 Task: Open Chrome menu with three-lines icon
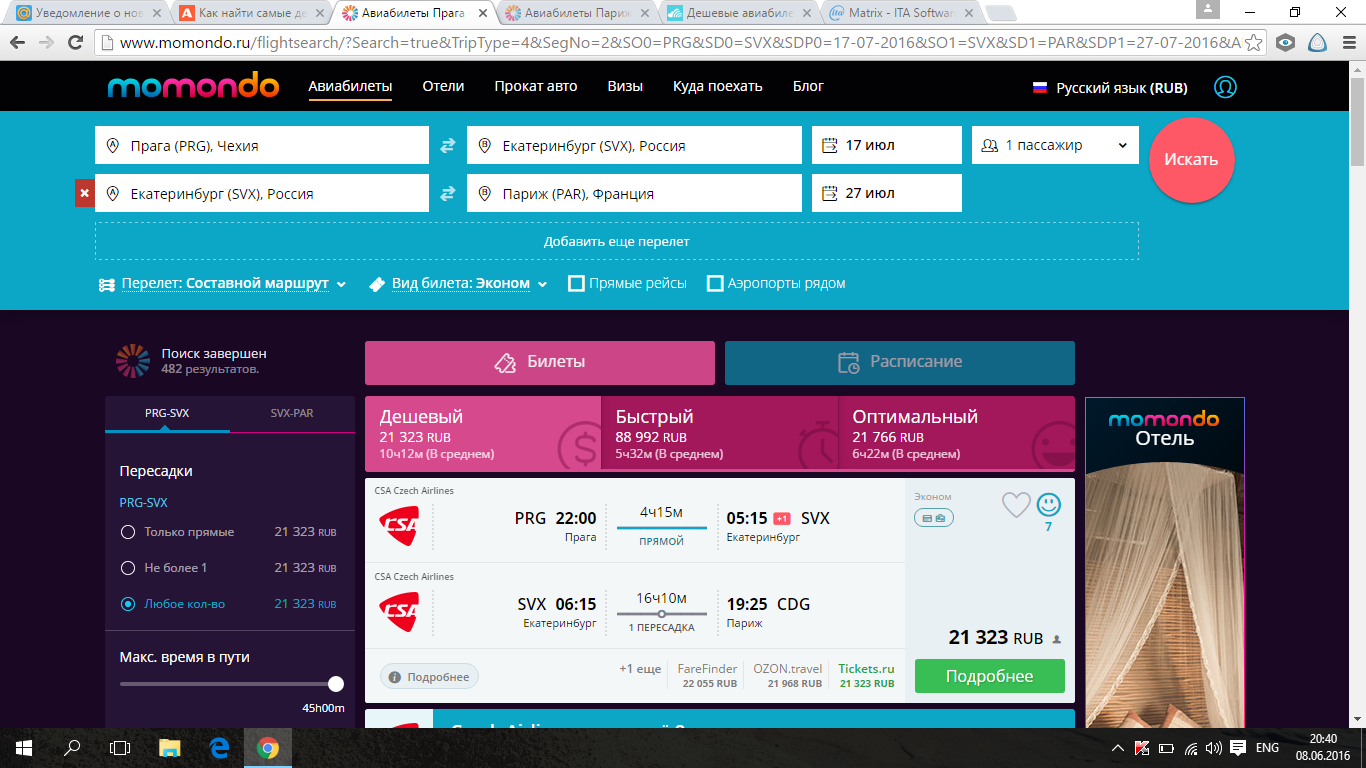coord(1347,43)
